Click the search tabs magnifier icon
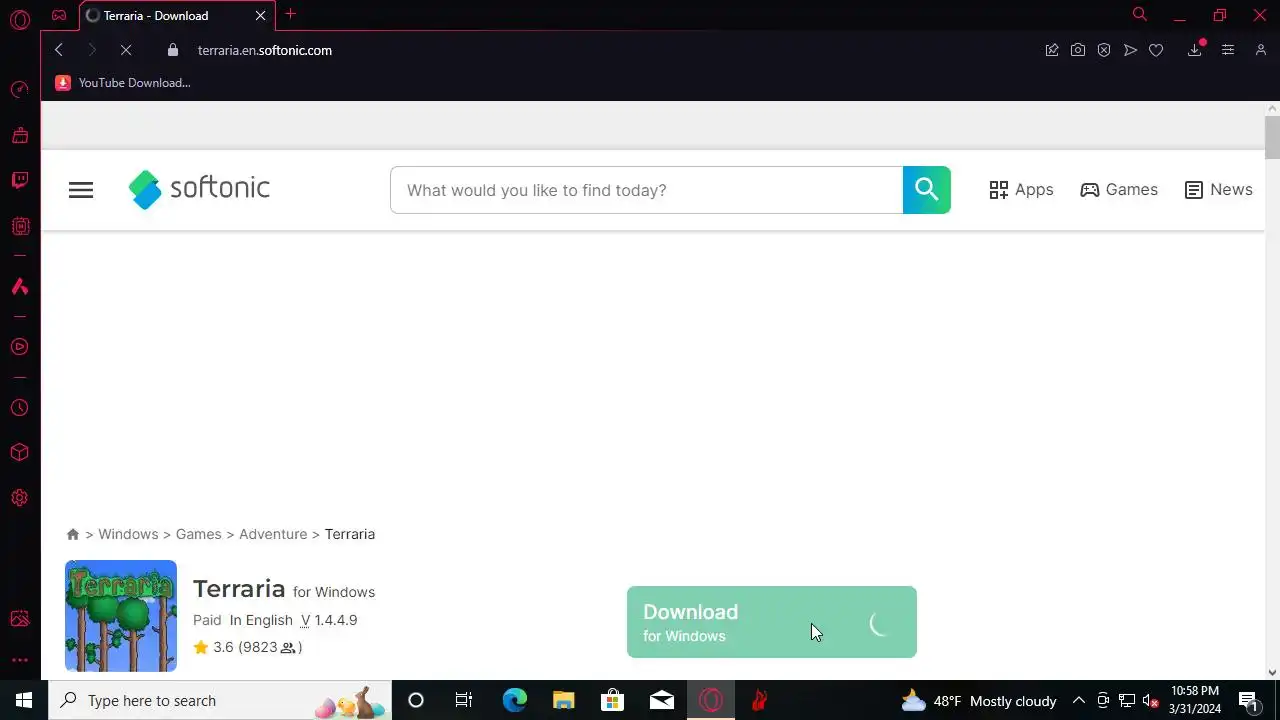The image size is (1280, 720). pyautogui.click(x=1139, y=14)
